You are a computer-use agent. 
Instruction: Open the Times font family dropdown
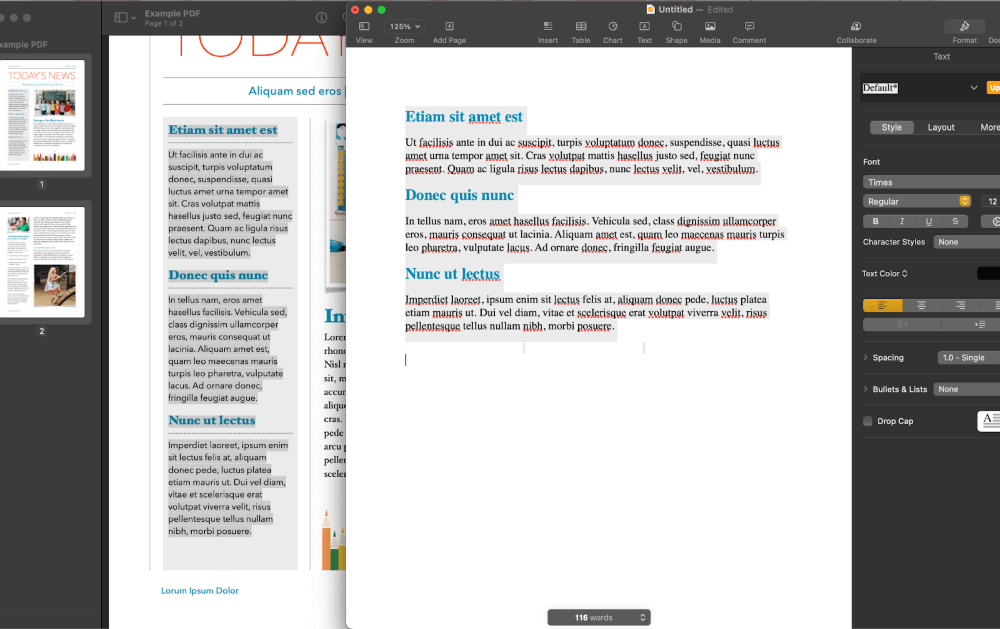coord(930,182)
